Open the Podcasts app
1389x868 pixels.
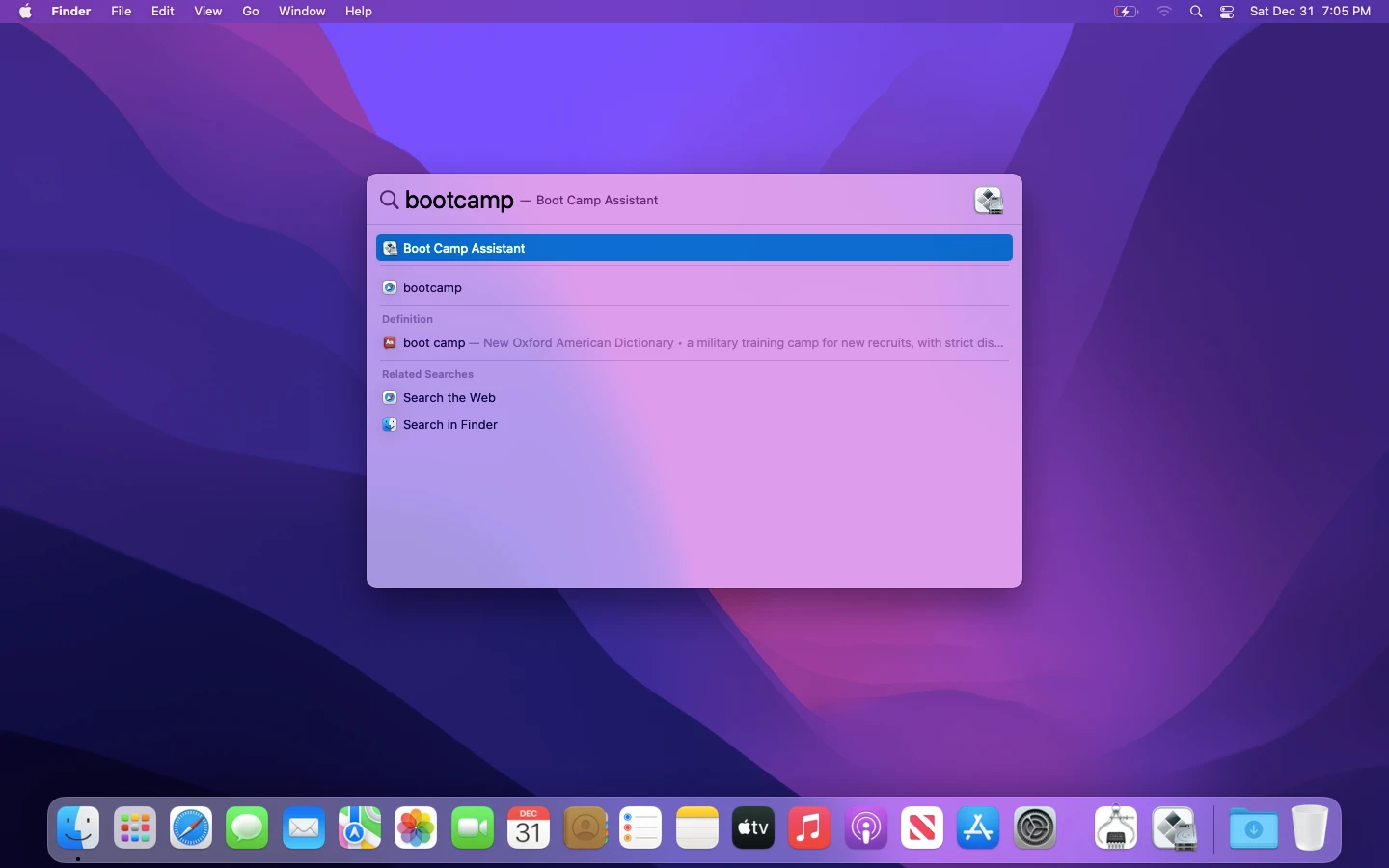click(x=864, y=827)
